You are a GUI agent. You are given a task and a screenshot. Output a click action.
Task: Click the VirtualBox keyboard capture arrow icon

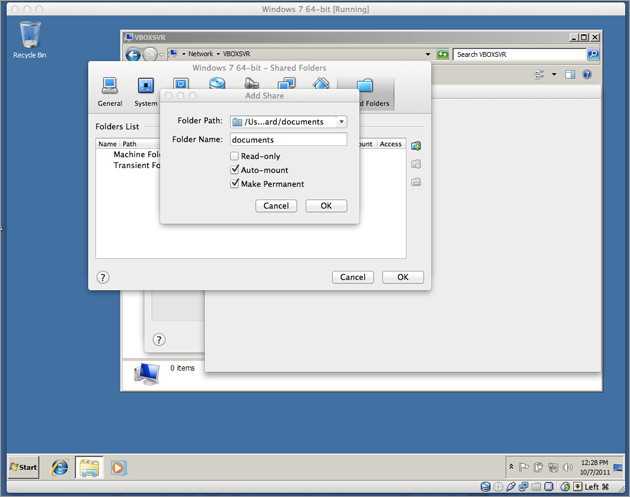tap(578, 487)
